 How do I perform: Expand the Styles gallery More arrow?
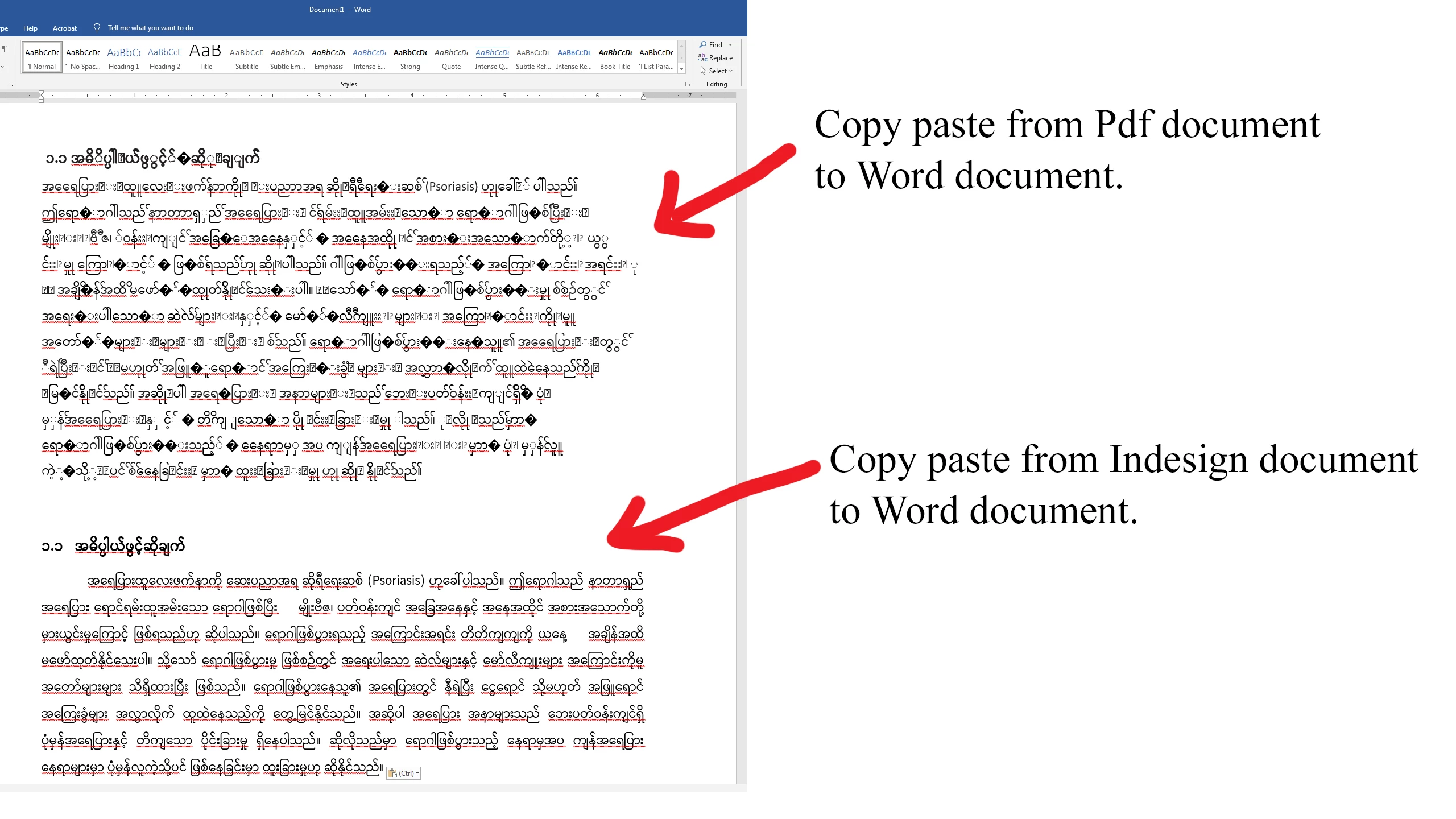pyautogui.click(x=681, y=69)
